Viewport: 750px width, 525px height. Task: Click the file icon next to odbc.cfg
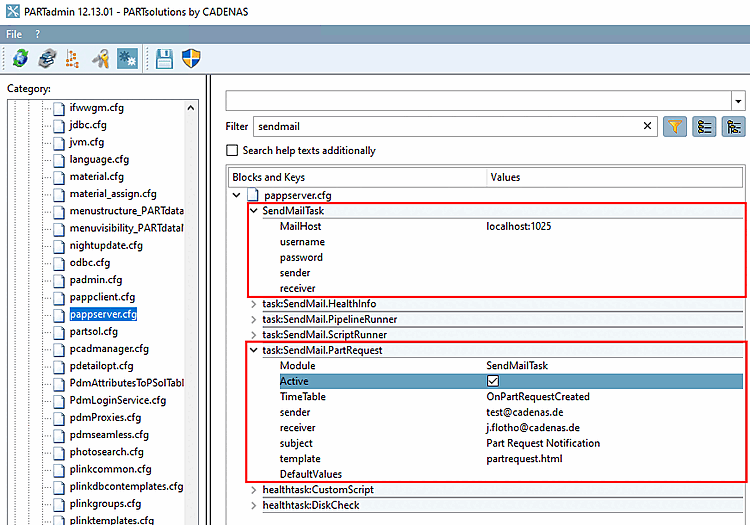59,263
